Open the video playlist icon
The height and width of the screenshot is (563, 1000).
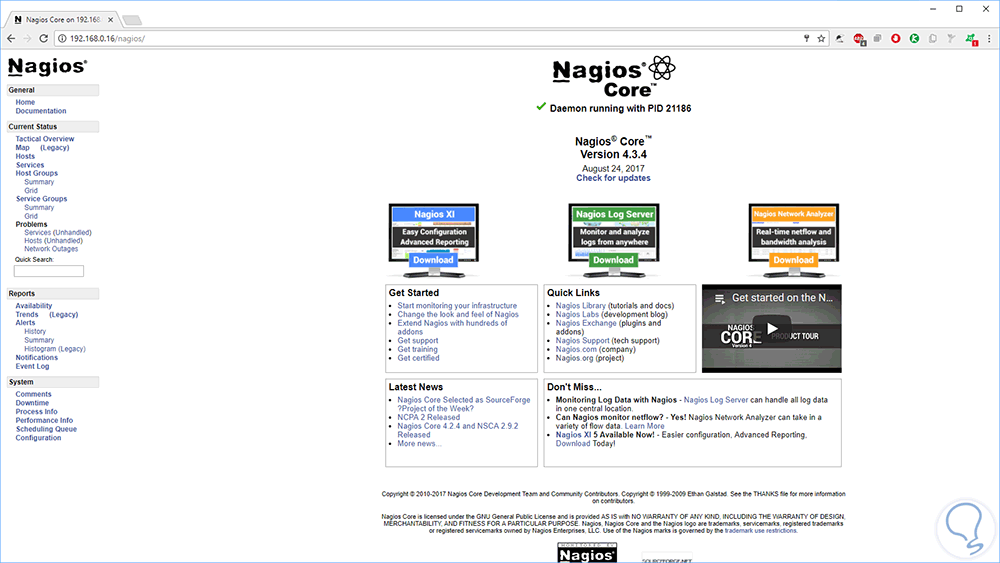click(x=719, y=298)
